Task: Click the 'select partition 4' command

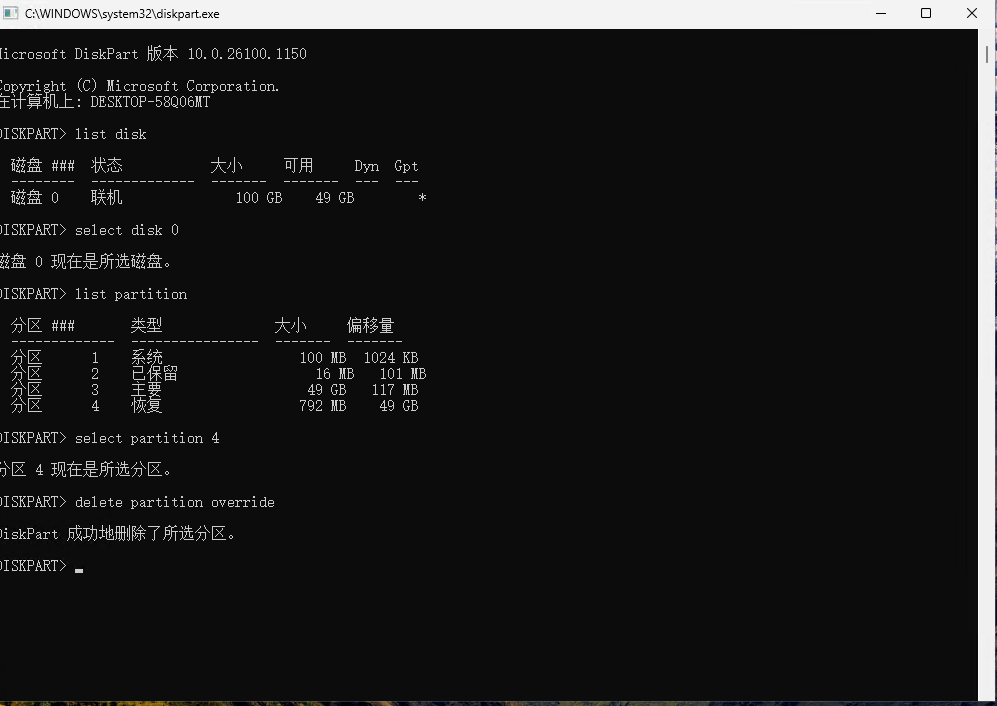Action: 146,438
